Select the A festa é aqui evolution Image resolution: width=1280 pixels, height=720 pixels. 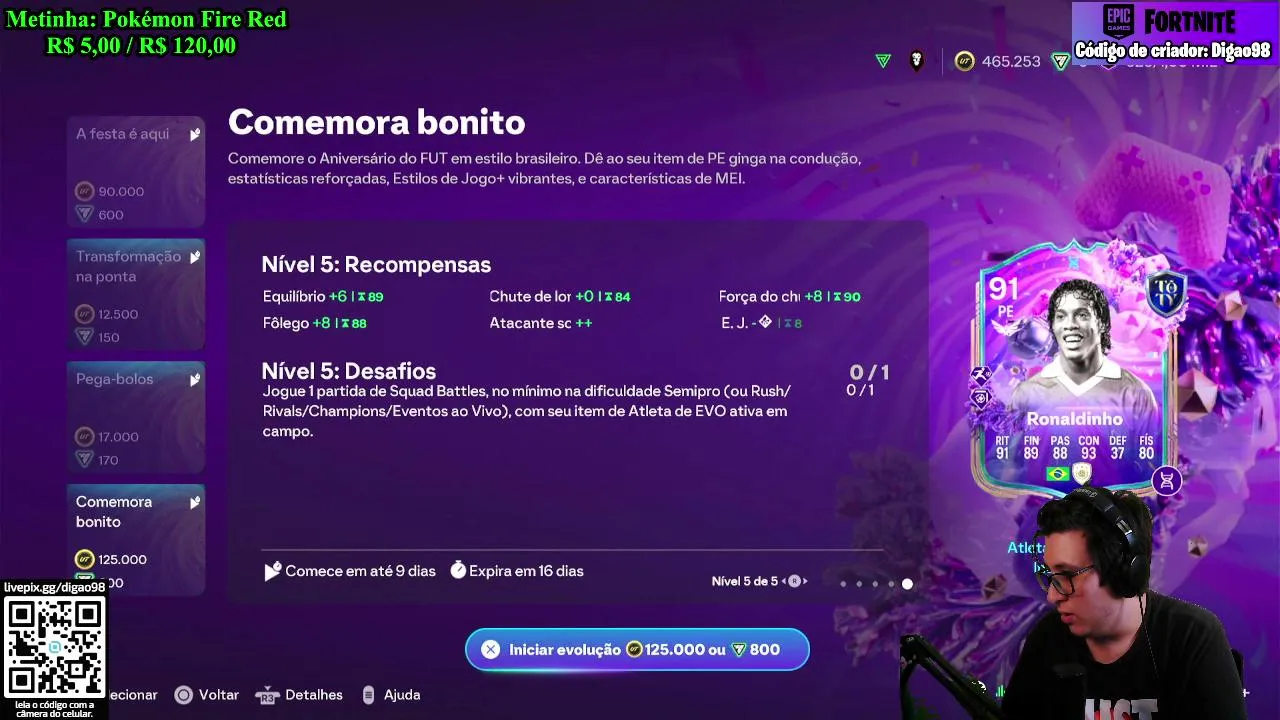click(136, 173)
